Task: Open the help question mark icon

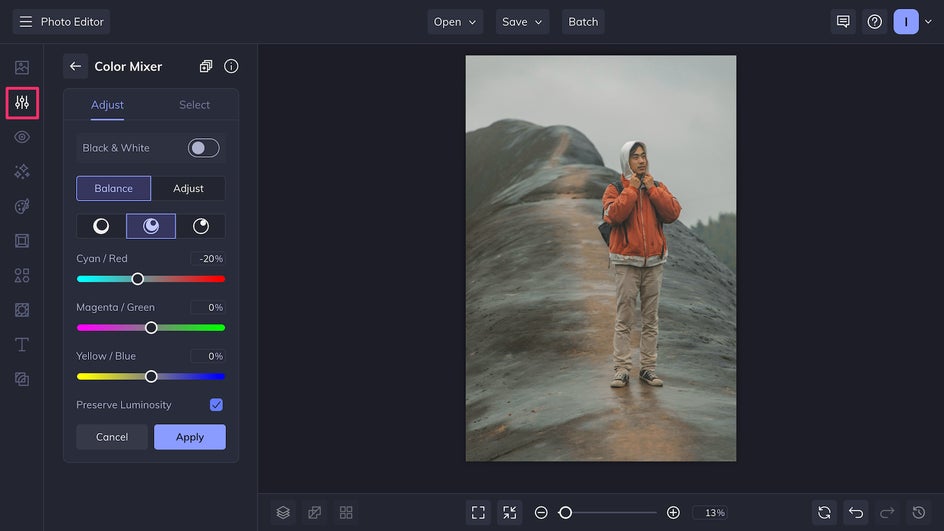Action: (x=874, y=22)
